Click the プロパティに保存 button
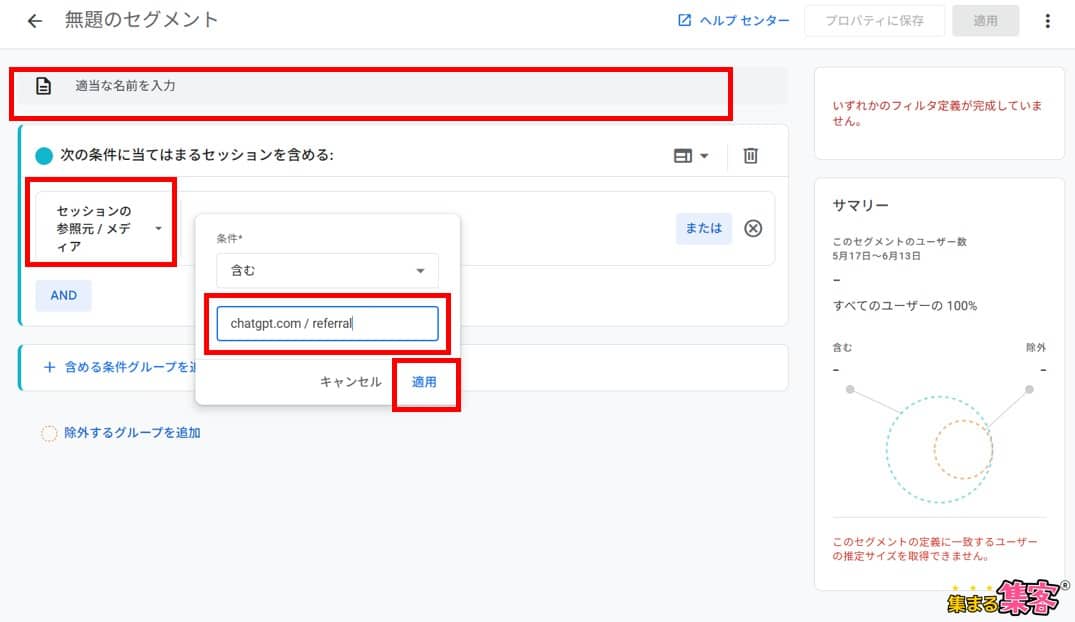1075x622 pixels. pyautogui.click(x=874, y=21)
